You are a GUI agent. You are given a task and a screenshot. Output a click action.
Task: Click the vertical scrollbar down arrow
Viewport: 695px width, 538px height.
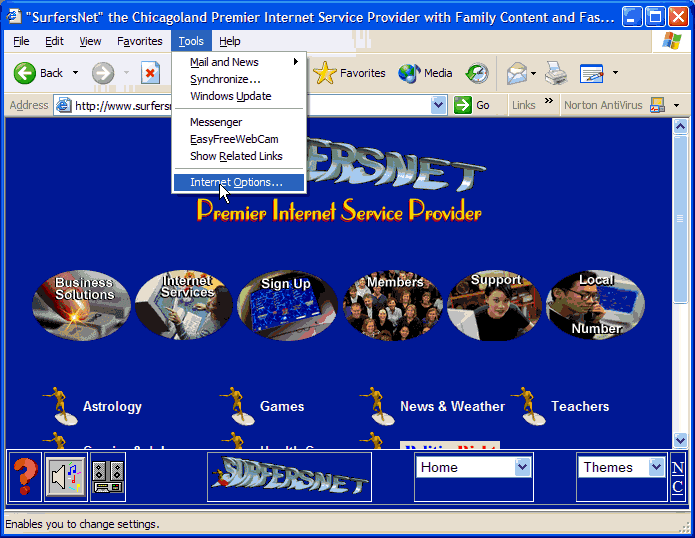680,440
